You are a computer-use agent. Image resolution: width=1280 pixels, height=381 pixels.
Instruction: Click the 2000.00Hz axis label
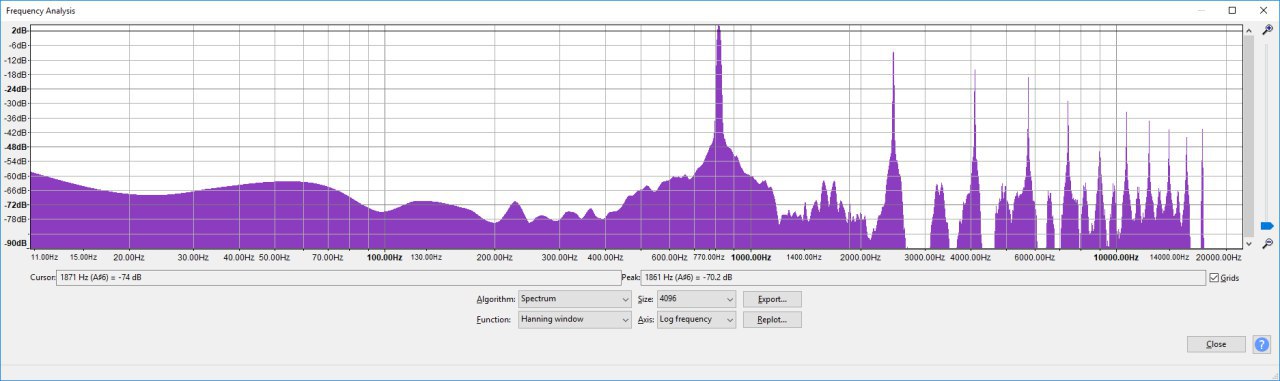click(861, 257)
